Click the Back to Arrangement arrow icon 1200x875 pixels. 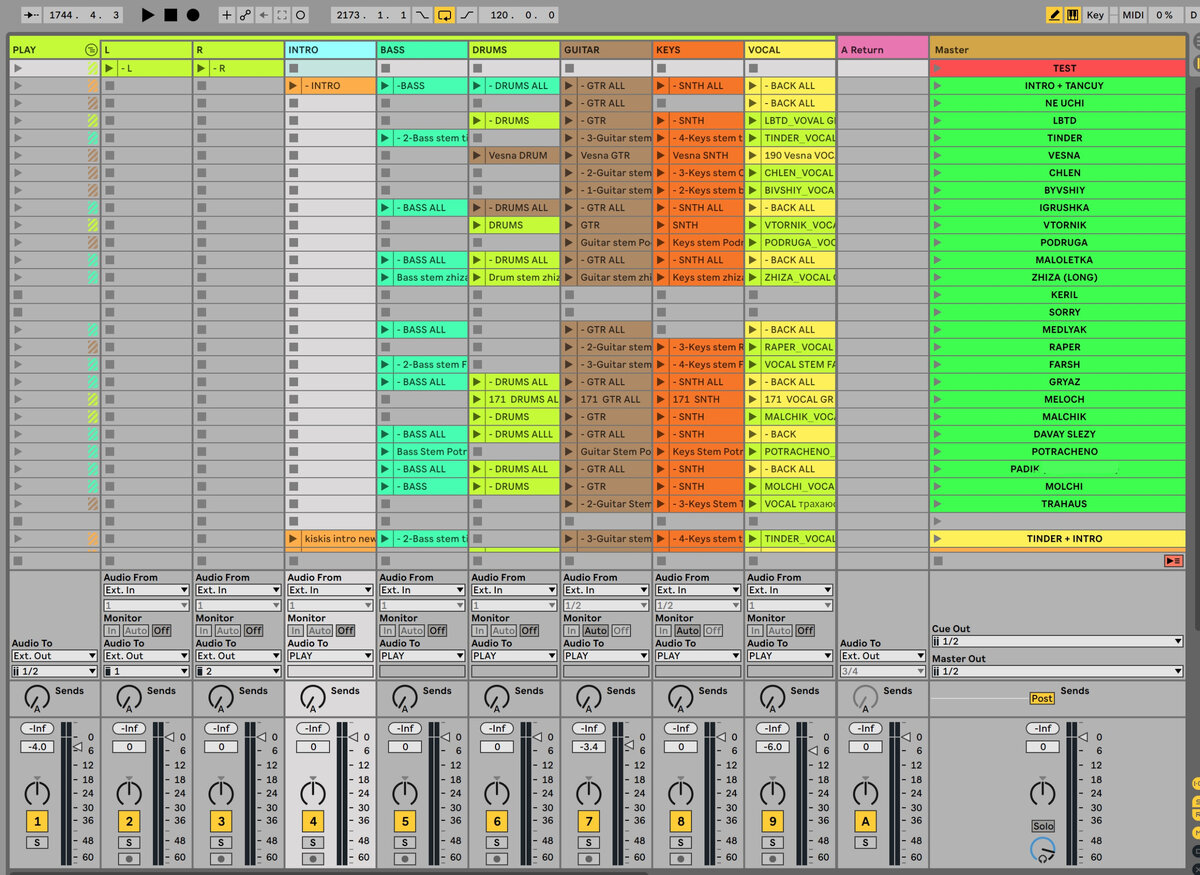[x=262, y=15]
